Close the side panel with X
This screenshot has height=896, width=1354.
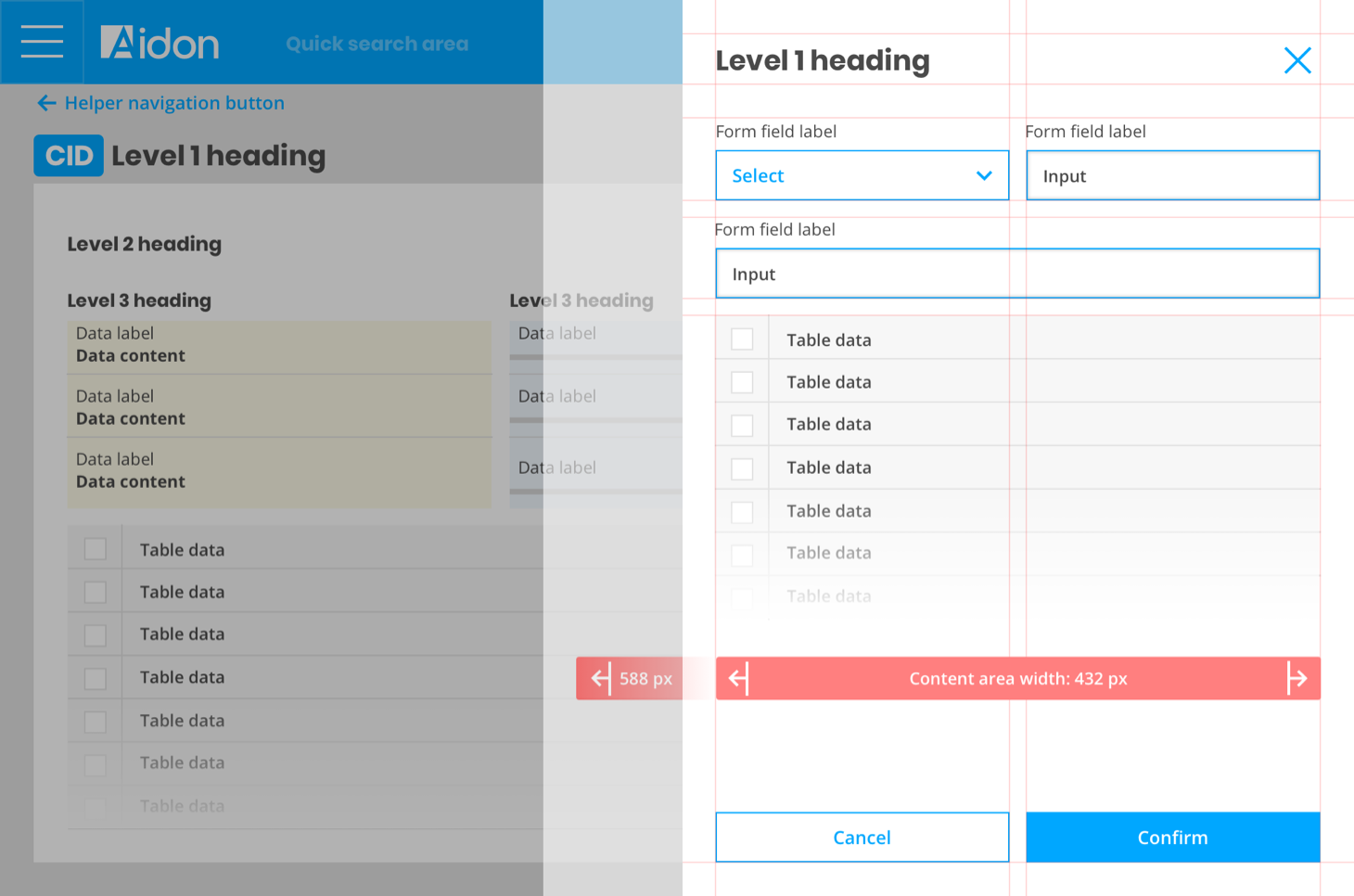point(1297,61)
